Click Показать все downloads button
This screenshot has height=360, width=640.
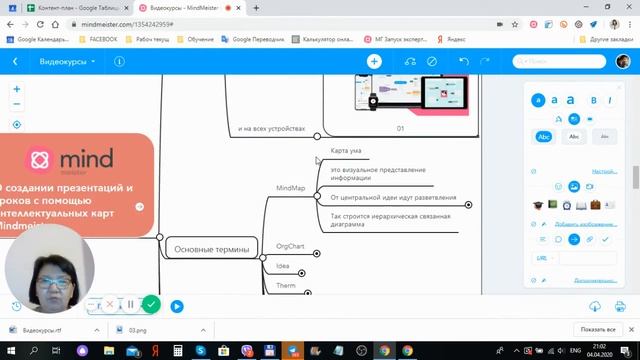[598, 329]
